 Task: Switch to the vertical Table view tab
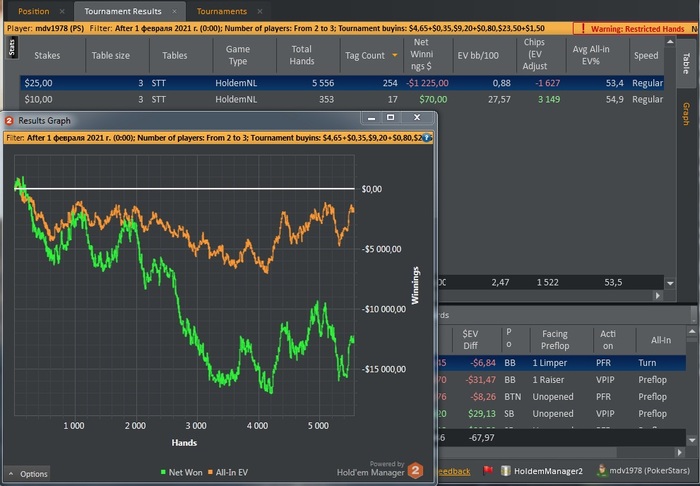(x=686, y=63)
